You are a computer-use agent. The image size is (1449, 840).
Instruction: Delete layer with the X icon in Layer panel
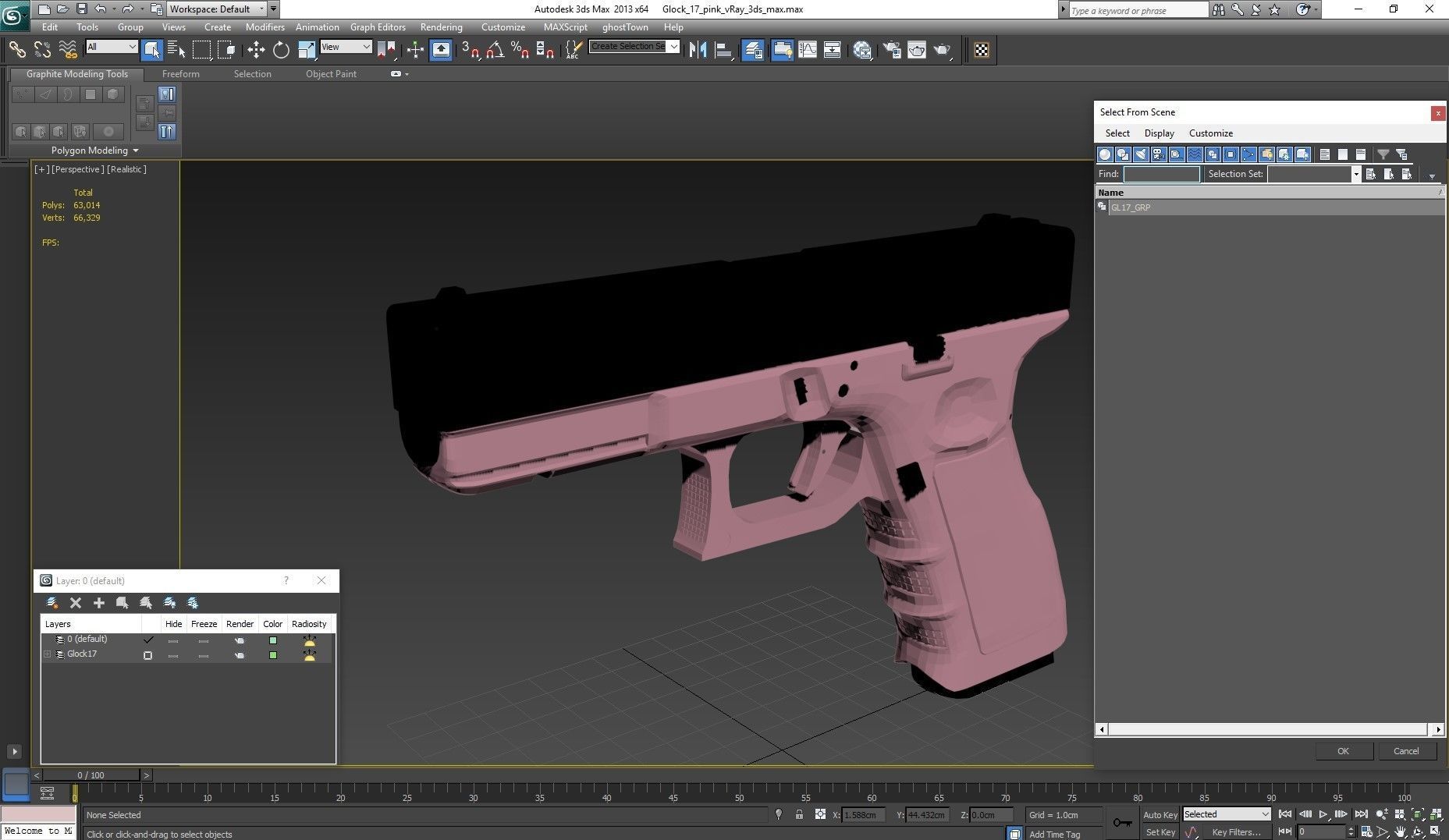[x=76, y=603]
